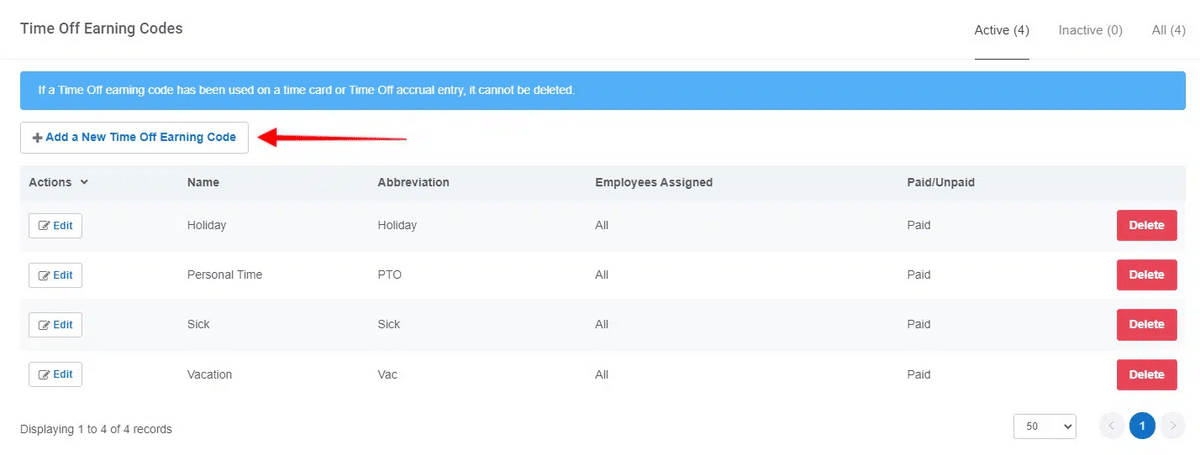The width and height of the screenshot is (1200, 455).
Task: Switch to the Inactive (0) tab
Action: tap(1090, 30)
